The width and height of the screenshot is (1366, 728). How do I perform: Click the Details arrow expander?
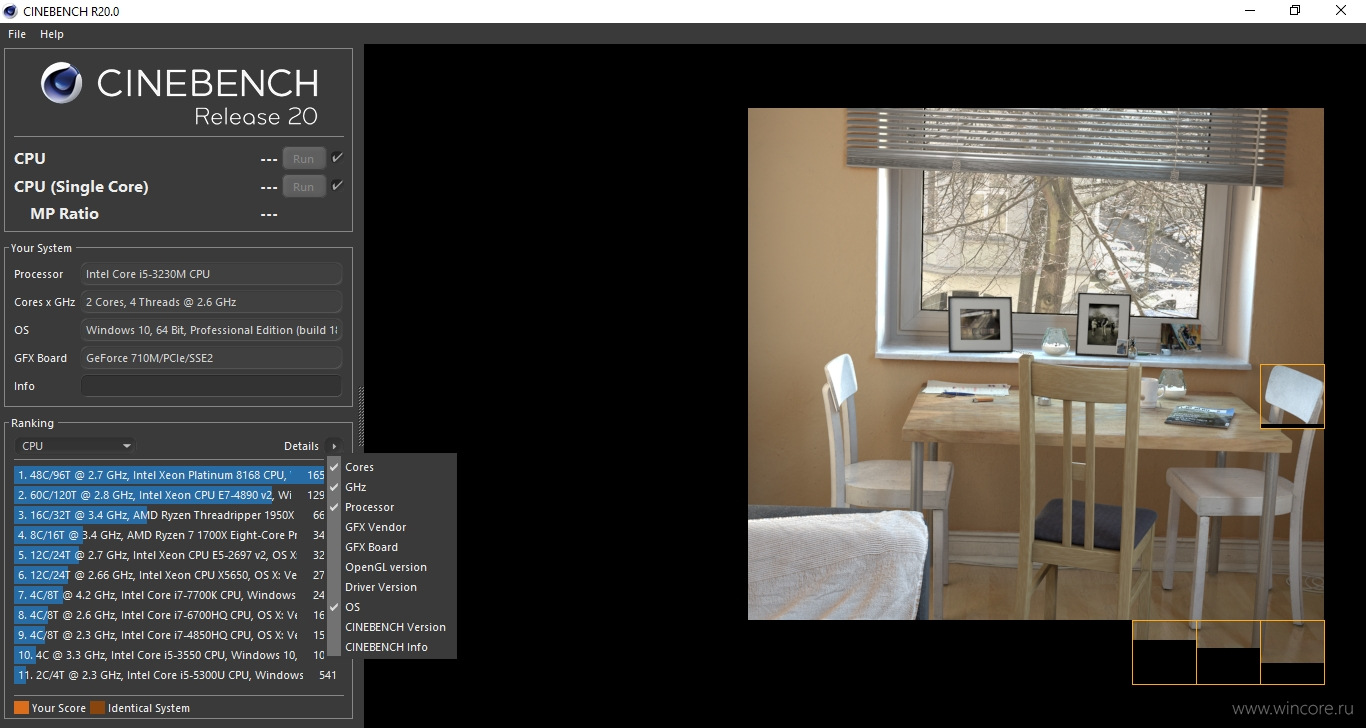click(334, 446)
